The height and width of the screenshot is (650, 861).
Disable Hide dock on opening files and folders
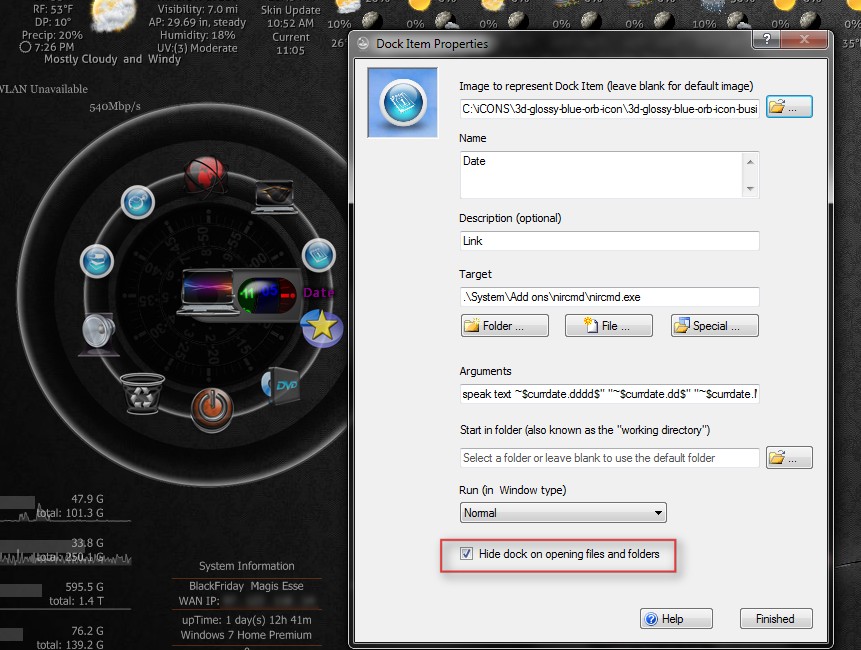466,553
